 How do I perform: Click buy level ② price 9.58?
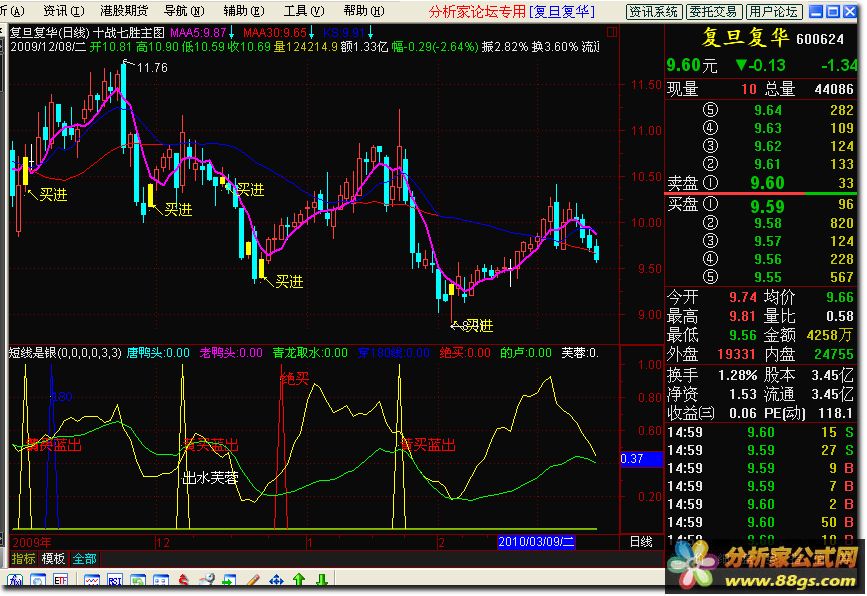click(768, 223)
